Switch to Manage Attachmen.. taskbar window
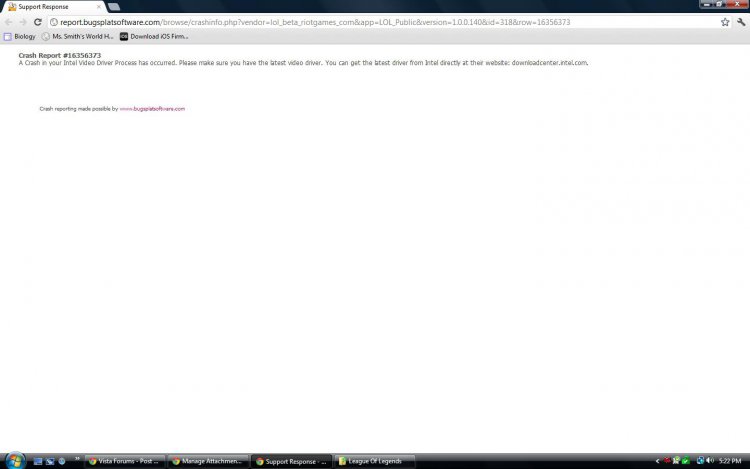This screenshot has width=750, height=469. (x=209, y=461)
